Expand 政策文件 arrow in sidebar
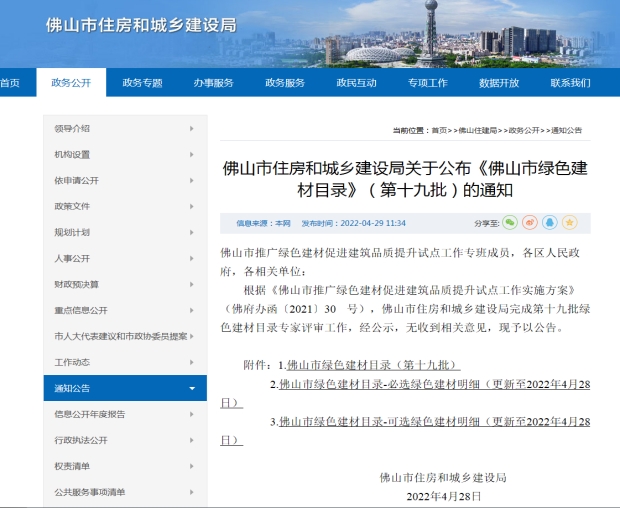Screen dimensions: 620x508 pyautogui.click(x=191, y=206)
